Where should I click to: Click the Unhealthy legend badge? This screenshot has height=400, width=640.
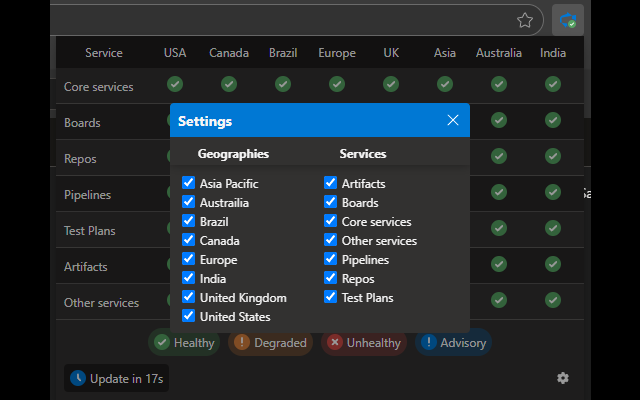click(x=364, y=343)
